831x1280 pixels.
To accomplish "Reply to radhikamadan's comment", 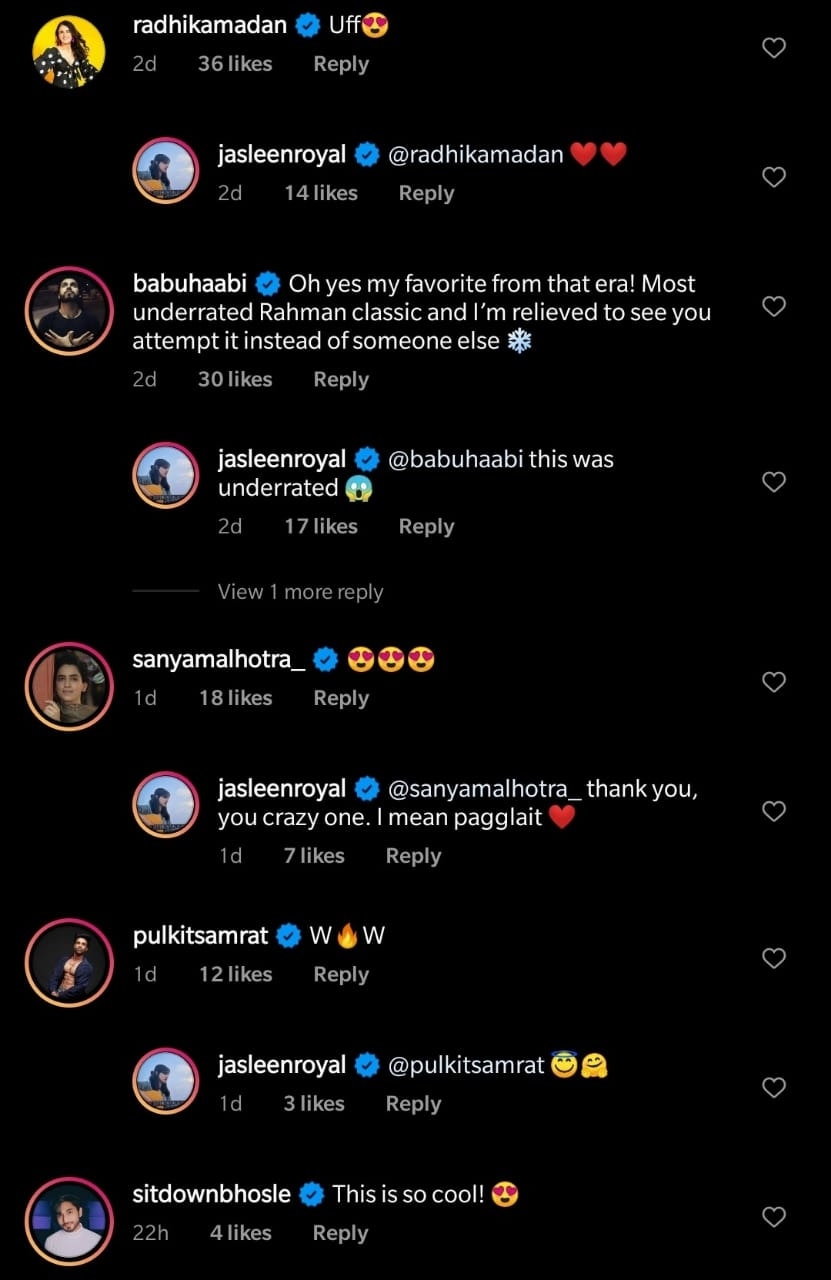I will coord(341,64).
